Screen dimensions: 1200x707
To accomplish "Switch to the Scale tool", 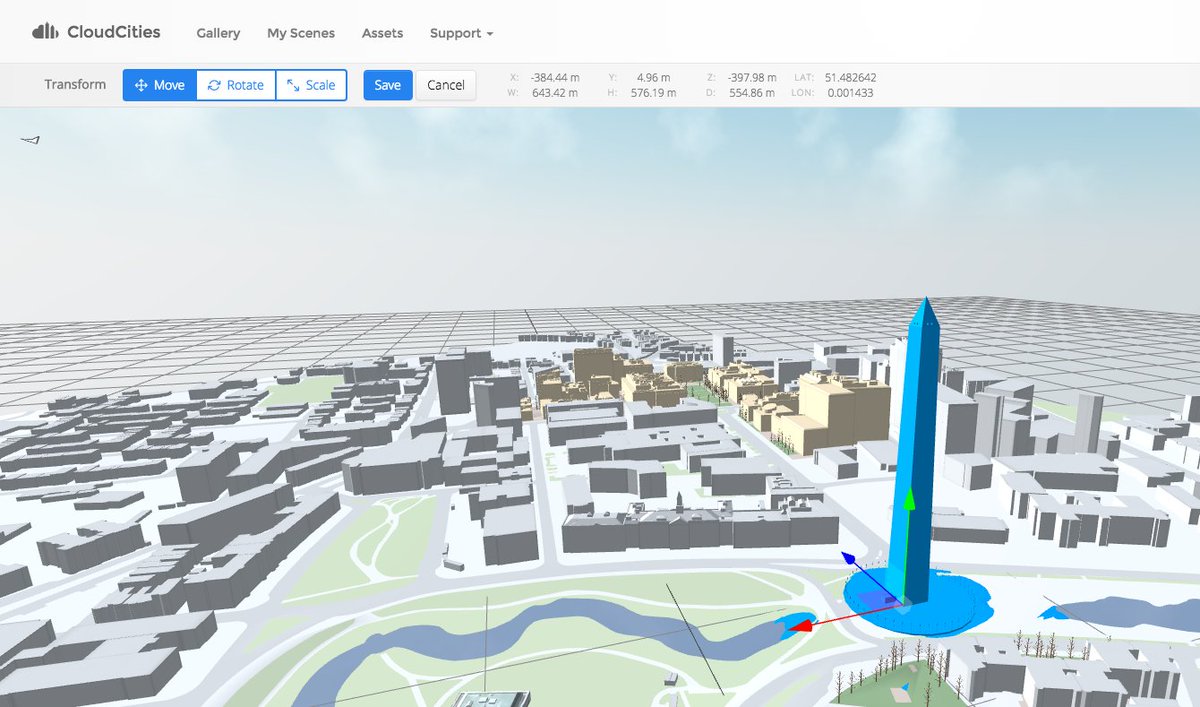I will [311, 85].
